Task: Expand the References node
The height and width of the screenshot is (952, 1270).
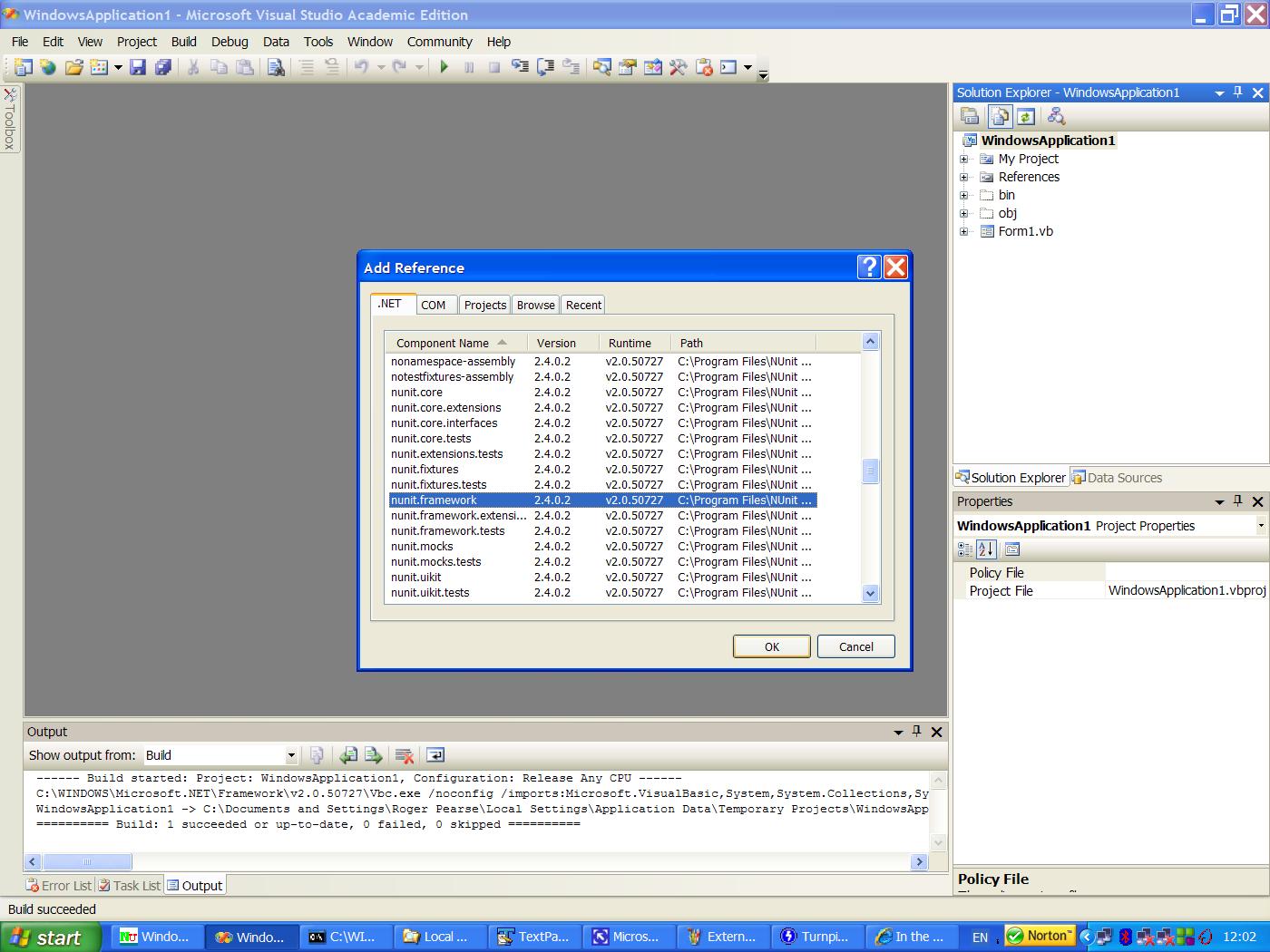Action: coord(964,177)
